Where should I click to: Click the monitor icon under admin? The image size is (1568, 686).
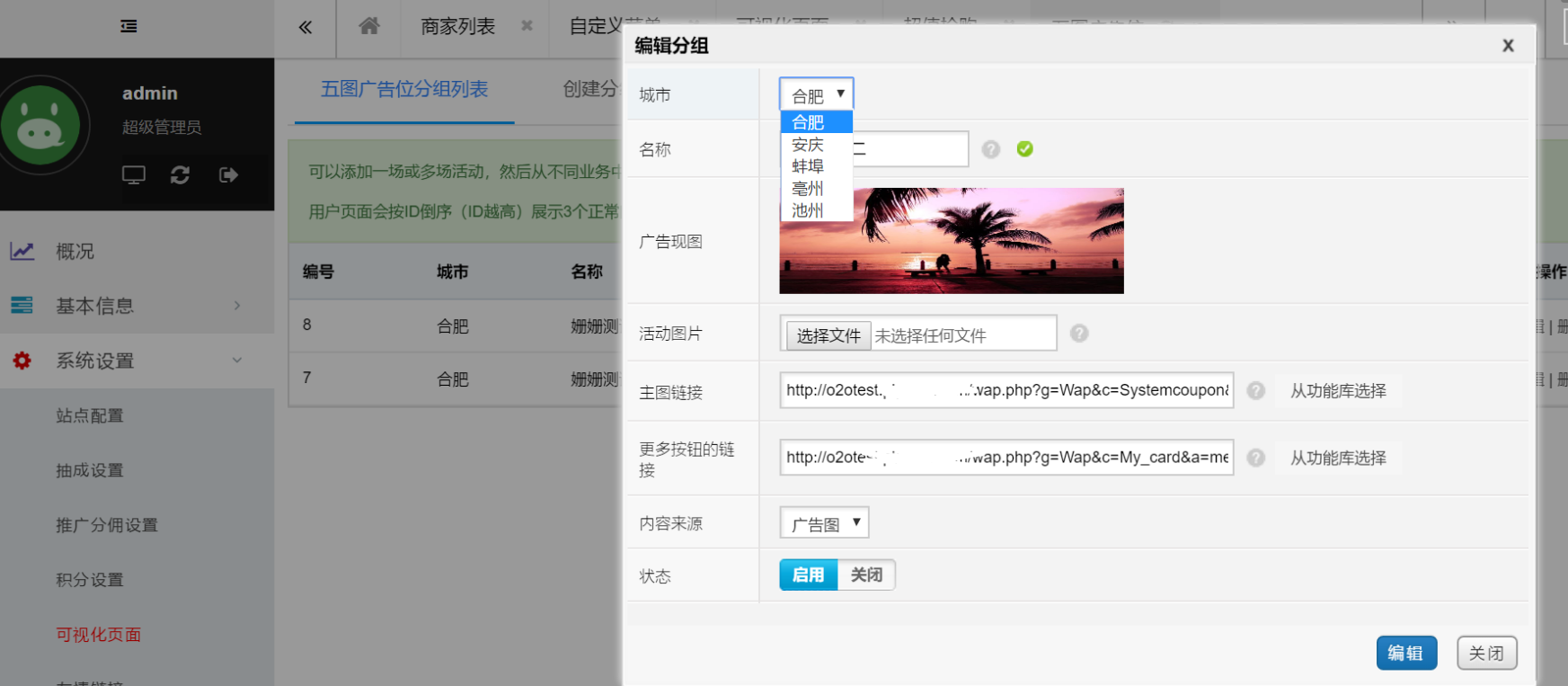[134, 174]
